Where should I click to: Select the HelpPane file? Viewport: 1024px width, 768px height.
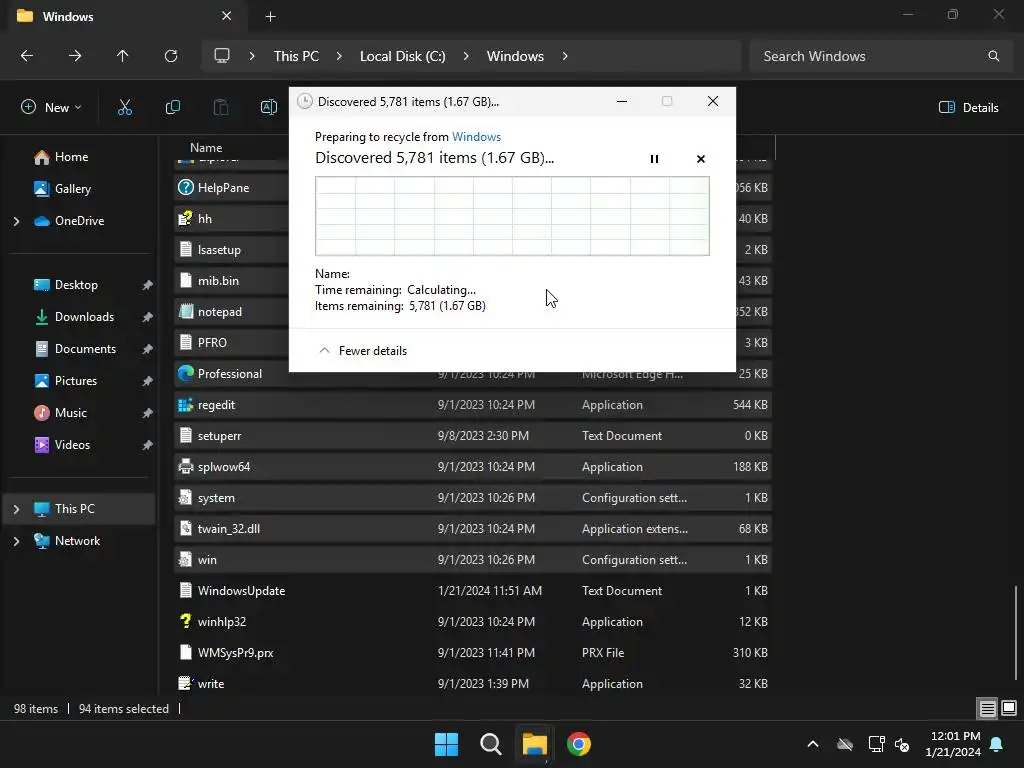click(x=223, y=187)
